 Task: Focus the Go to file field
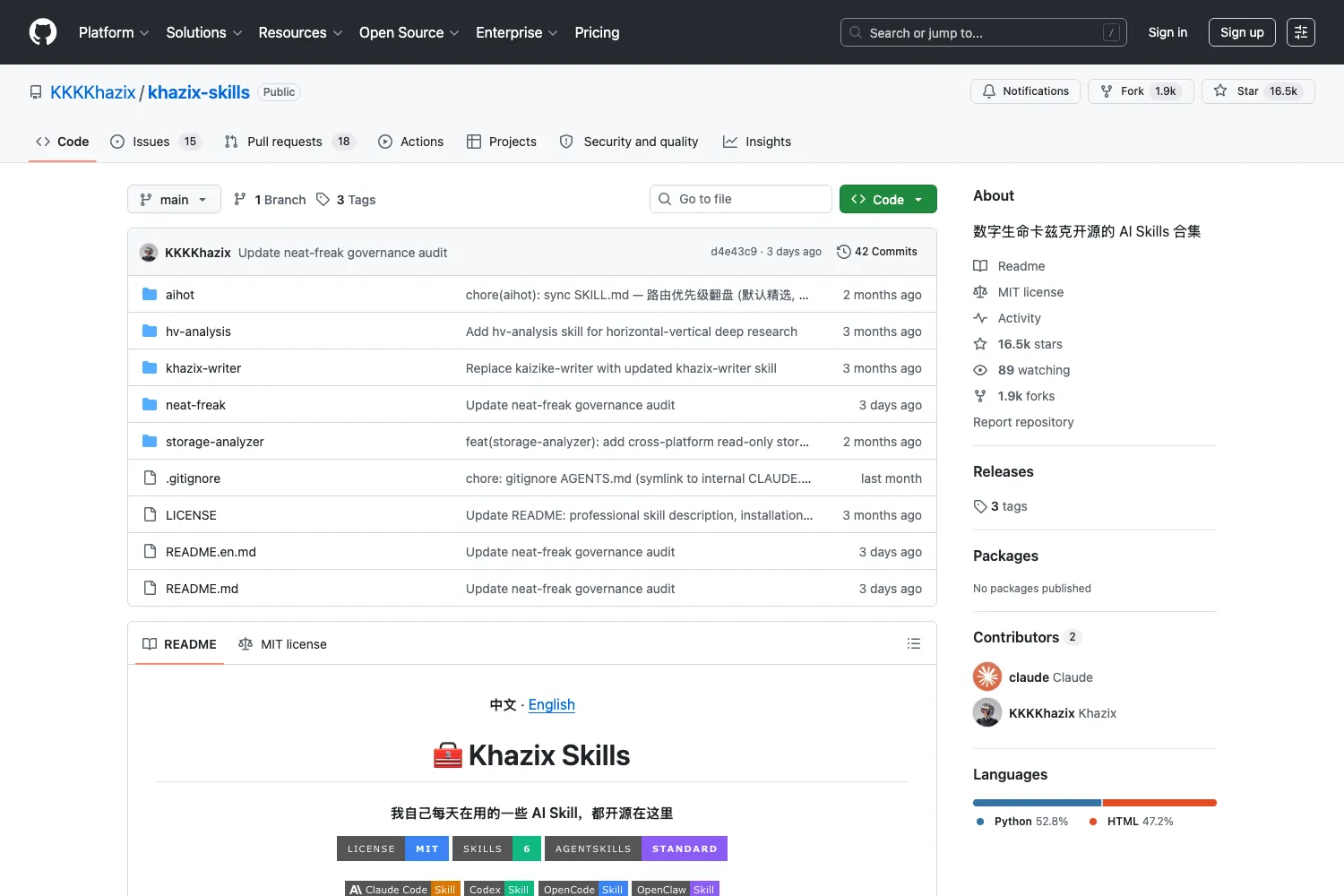click(x=741, y=199)
